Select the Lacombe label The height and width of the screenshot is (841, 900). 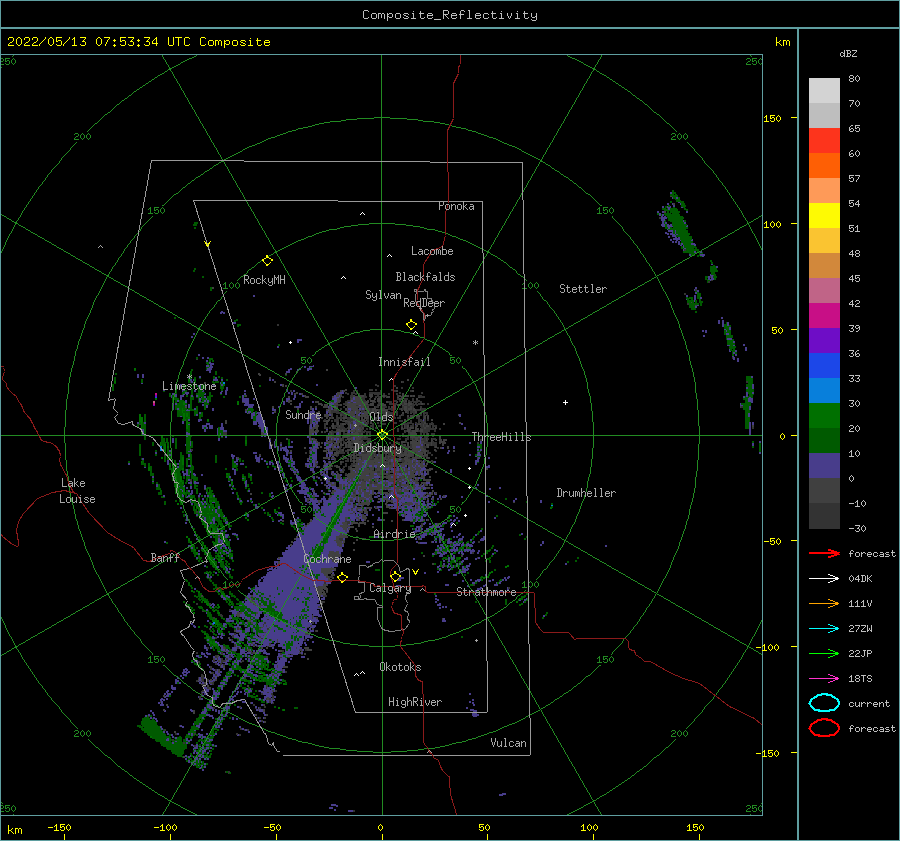(x=432, y=251)
